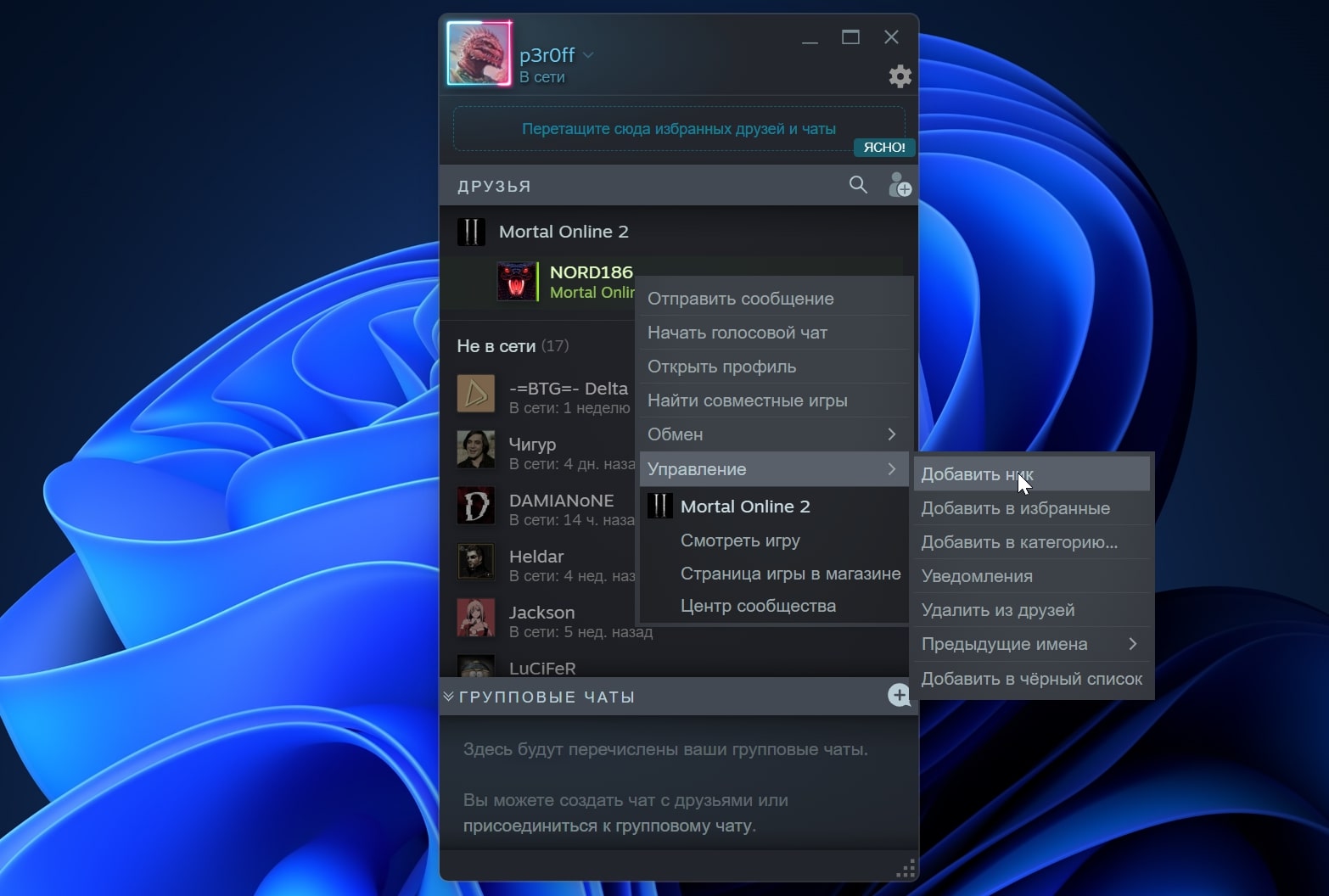1329x896 pixels.
Task: Click the p3r0ff username
Action: [x=547, y=55]
